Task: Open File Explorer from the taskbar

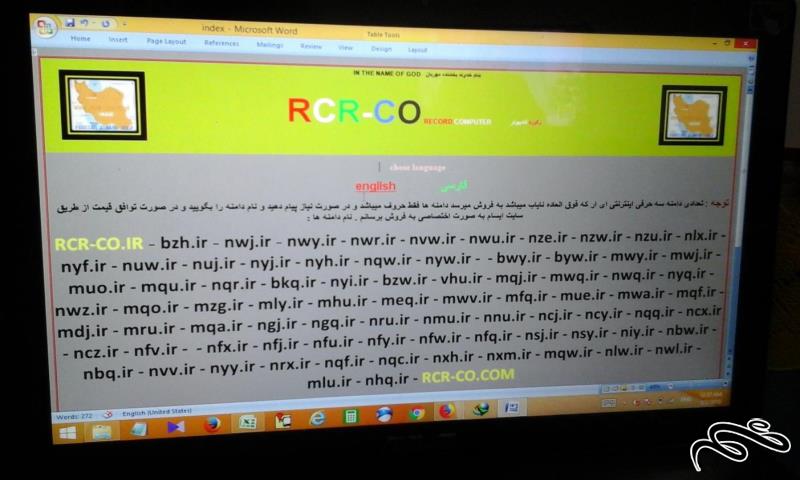Action: pyautogui.click(x=102, y=431)
